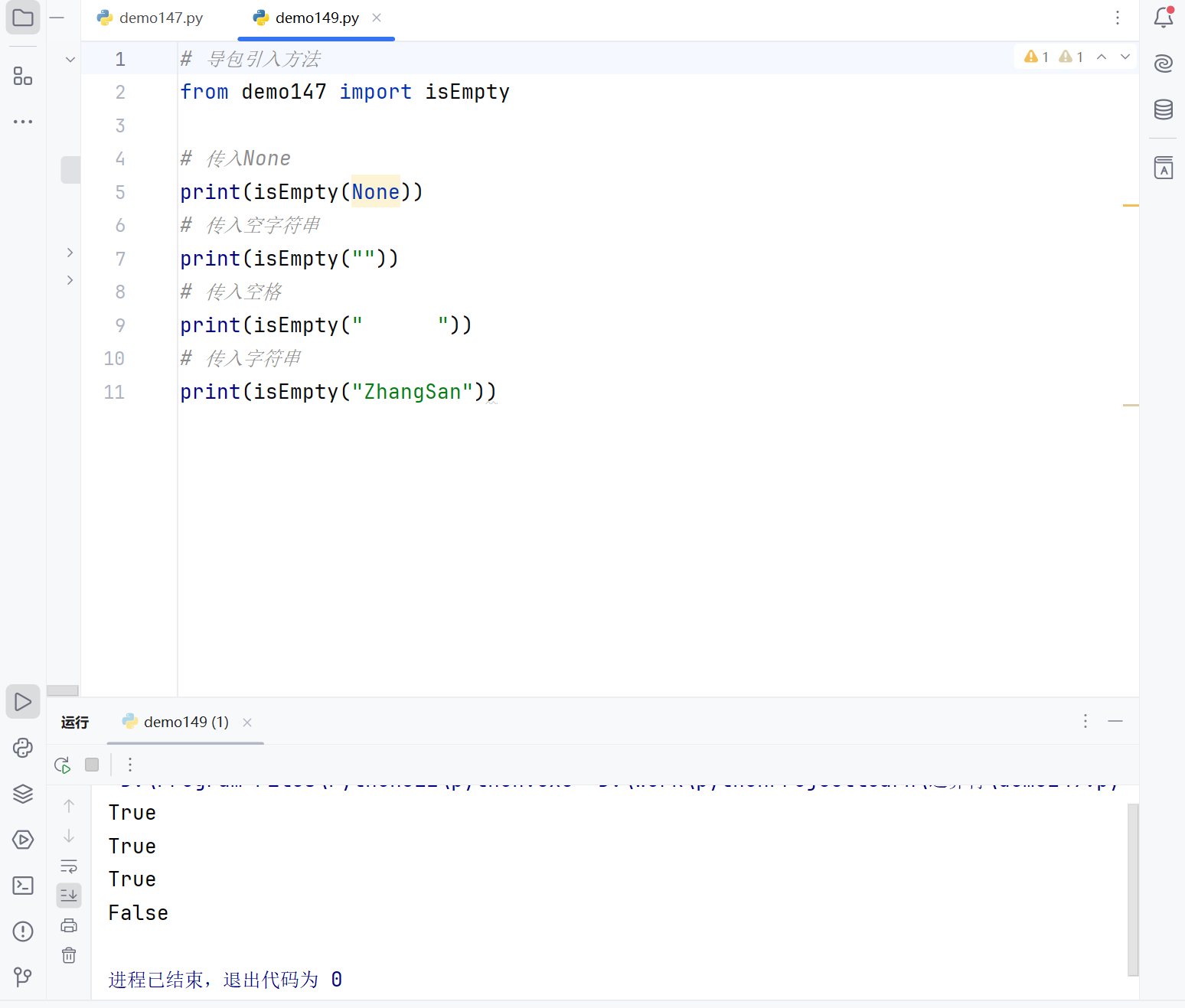Open the Problems tool window

coord(23,931)
